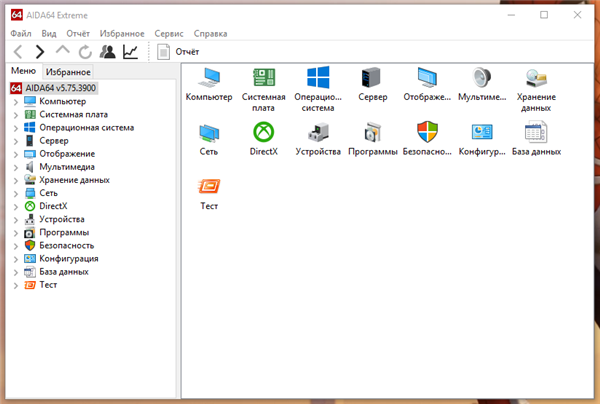600x404 pixels.
Task: Switch to the Меню tab
Action: coord(23,71)
